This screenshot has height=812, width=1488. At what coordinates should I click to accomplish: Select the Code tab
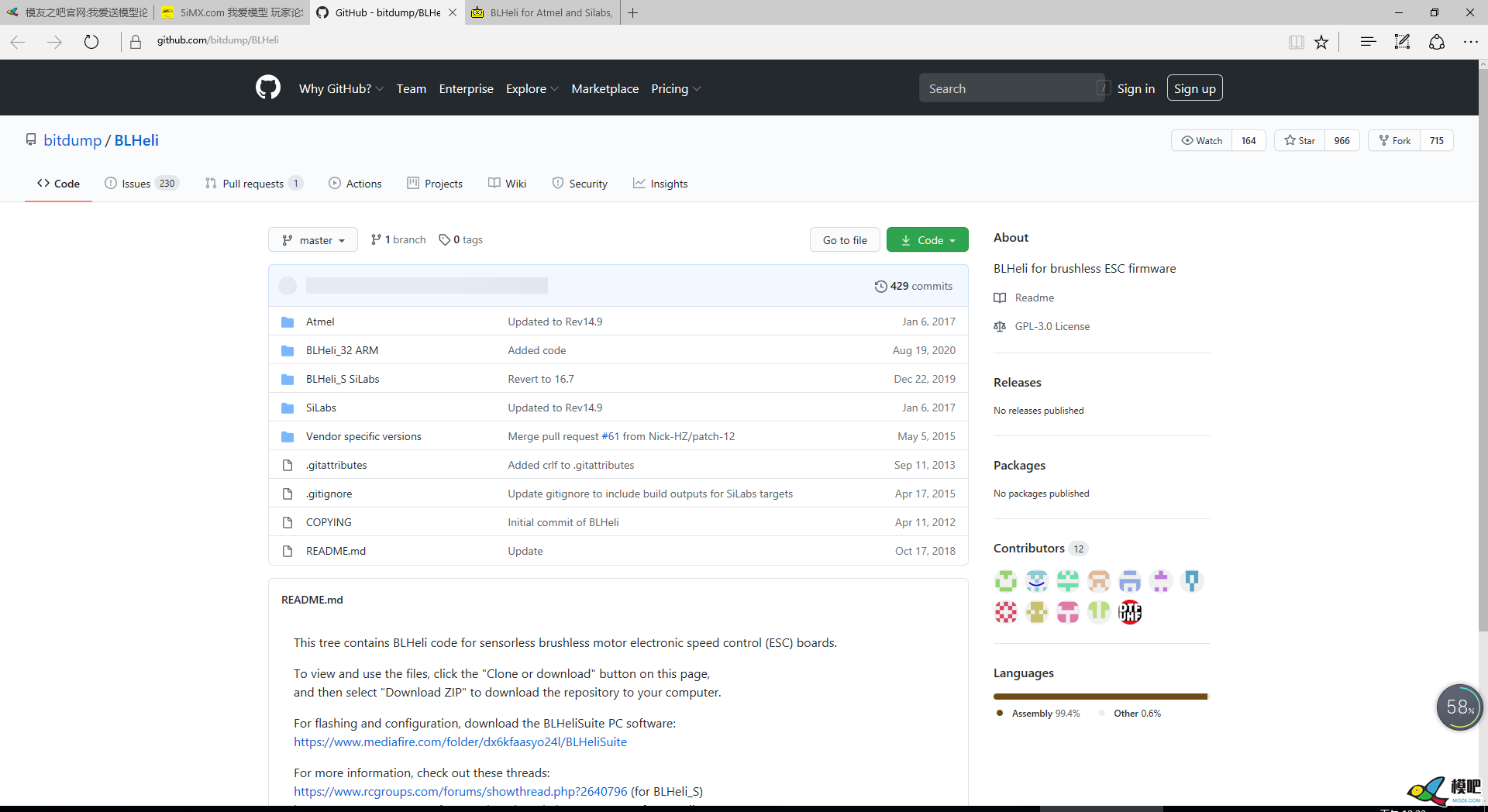pos(58,184)
